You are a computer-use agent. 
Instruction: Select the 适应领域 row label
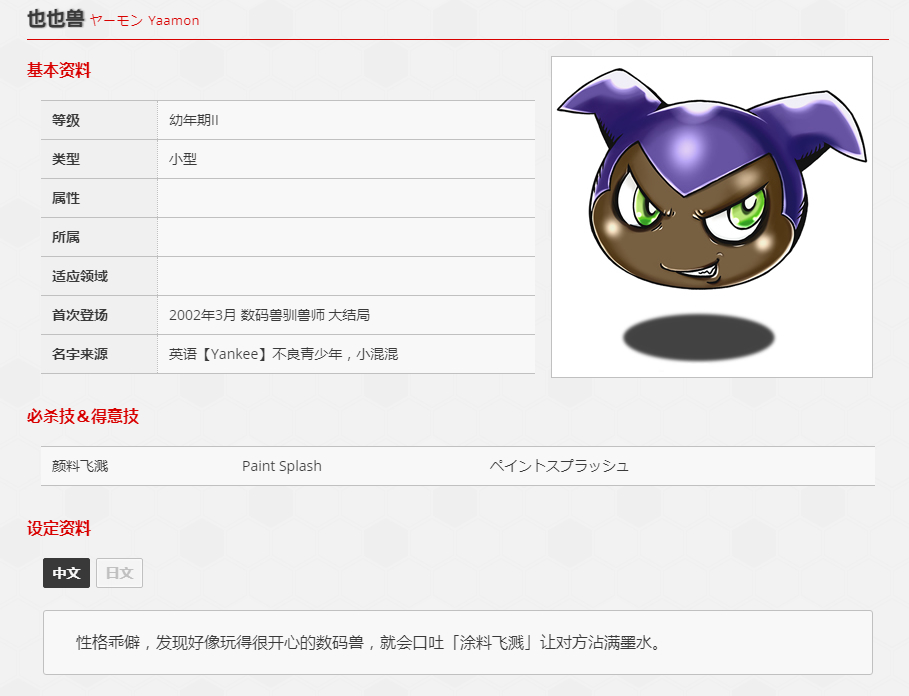(x=80, y=276)
